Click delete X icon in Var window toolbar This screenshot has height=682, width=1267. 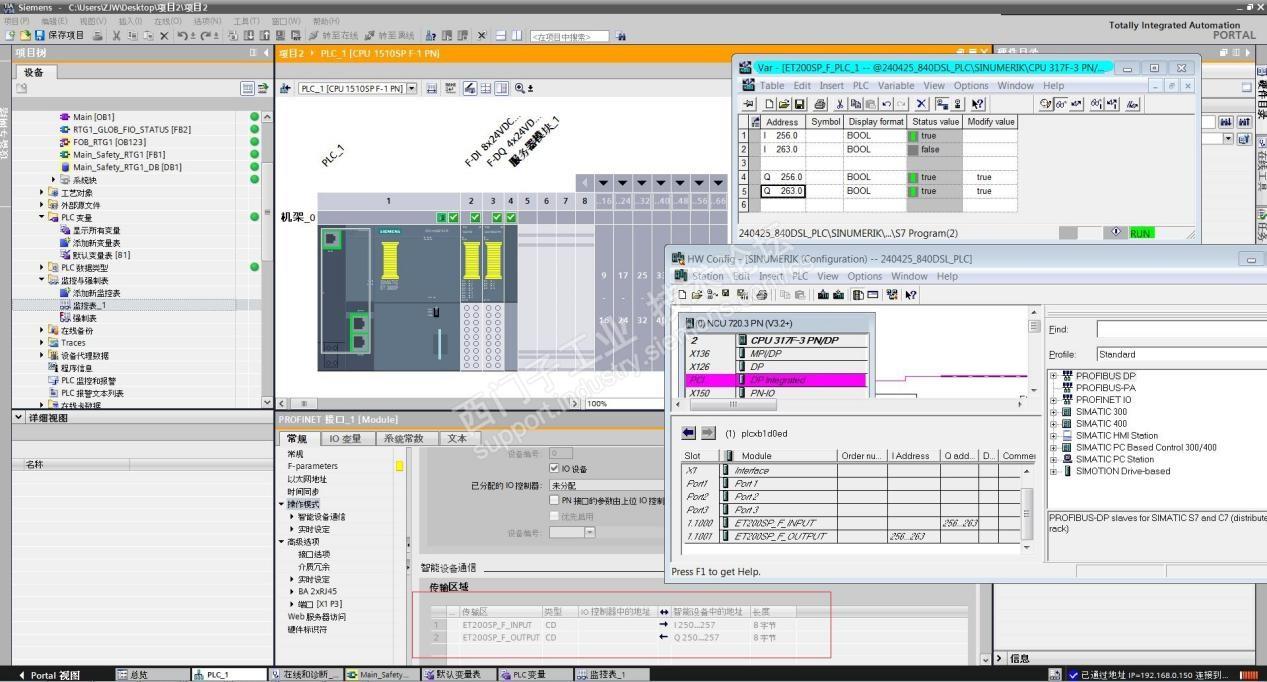pos(921,104)
